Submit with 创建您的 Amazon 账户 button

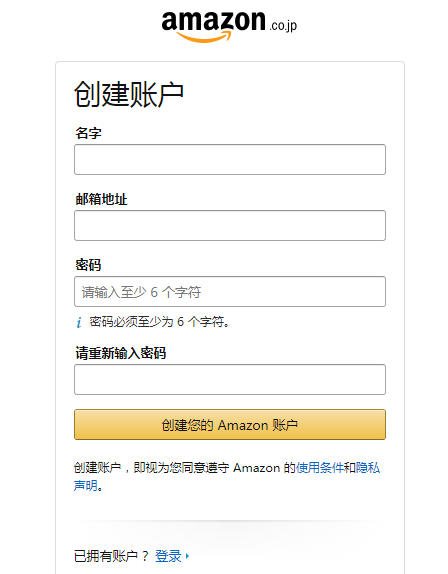coord(230,424)
